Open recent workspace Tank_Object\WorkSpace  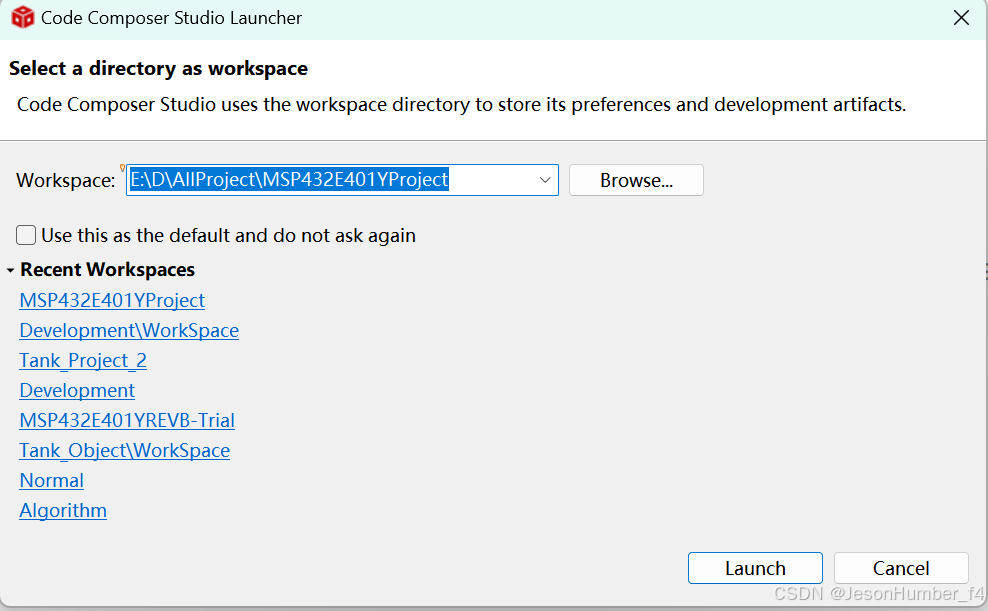[125, 450]
